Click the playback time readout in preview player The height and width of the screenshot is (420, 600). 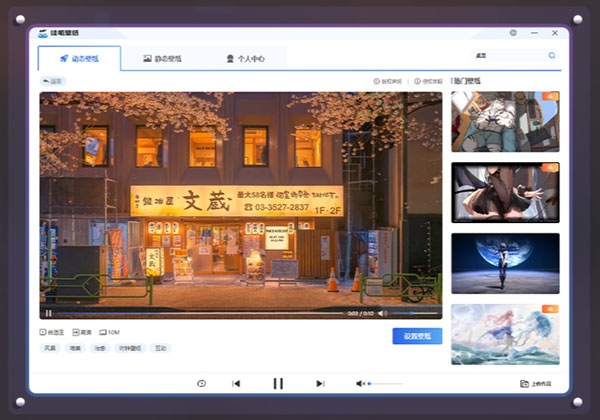[x=360, y=313]
